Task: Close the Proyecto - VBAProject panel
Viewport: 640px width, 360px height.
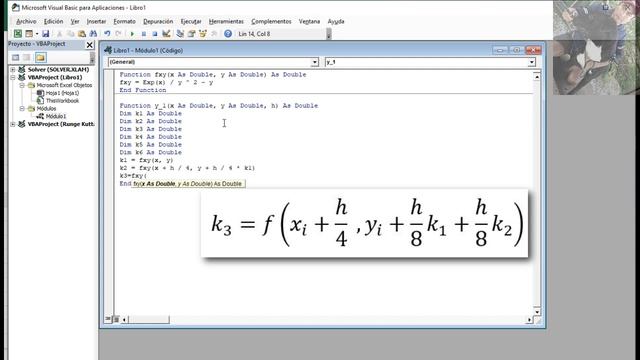Action: (x=89, y=45)
